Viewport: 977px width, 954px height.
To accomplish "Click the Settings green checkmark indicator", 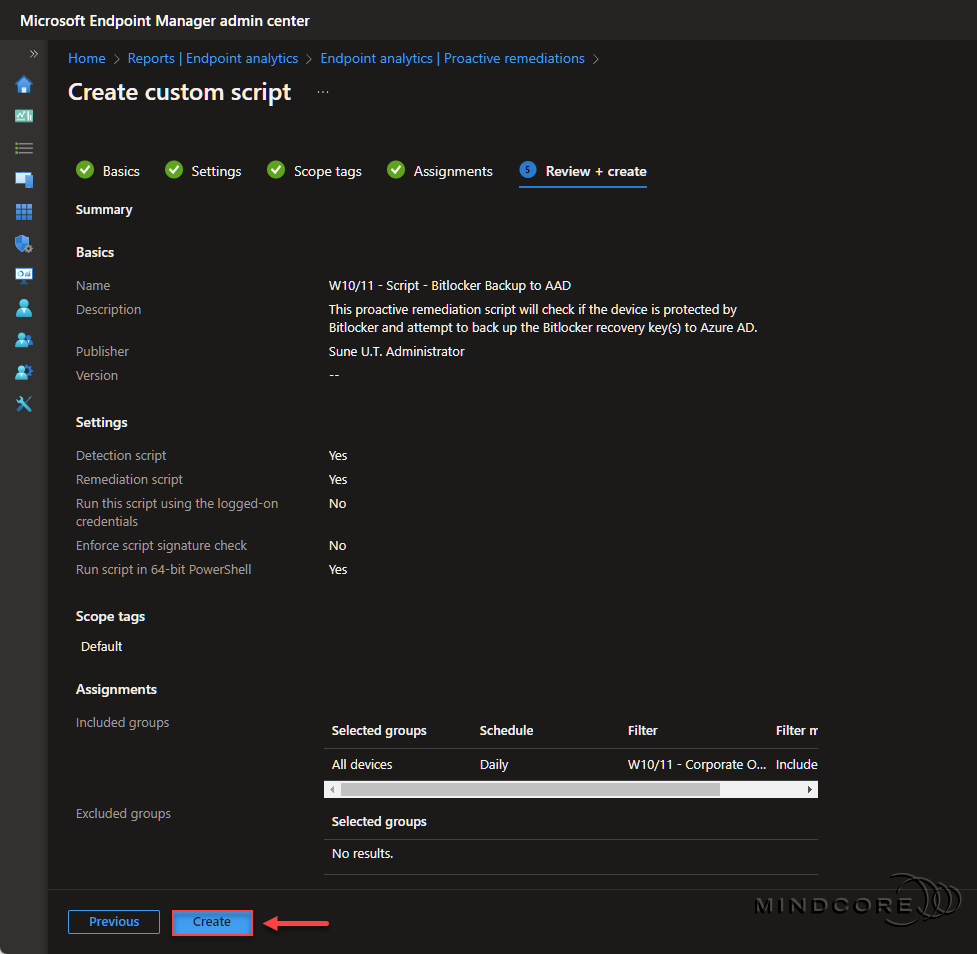I will [x=173, y=170].
